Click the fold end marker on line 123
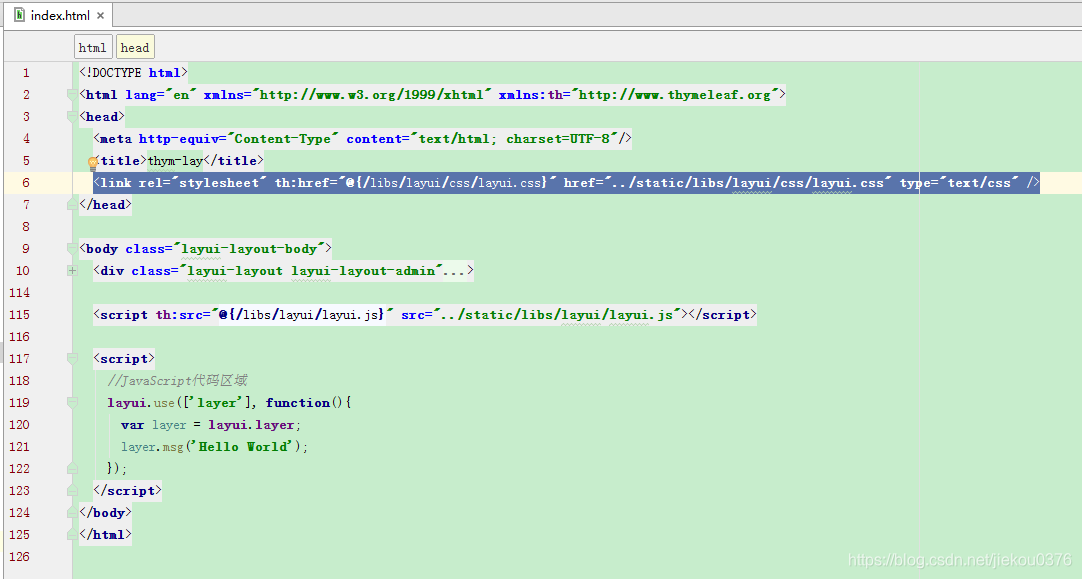 click(x=72, y=491)
